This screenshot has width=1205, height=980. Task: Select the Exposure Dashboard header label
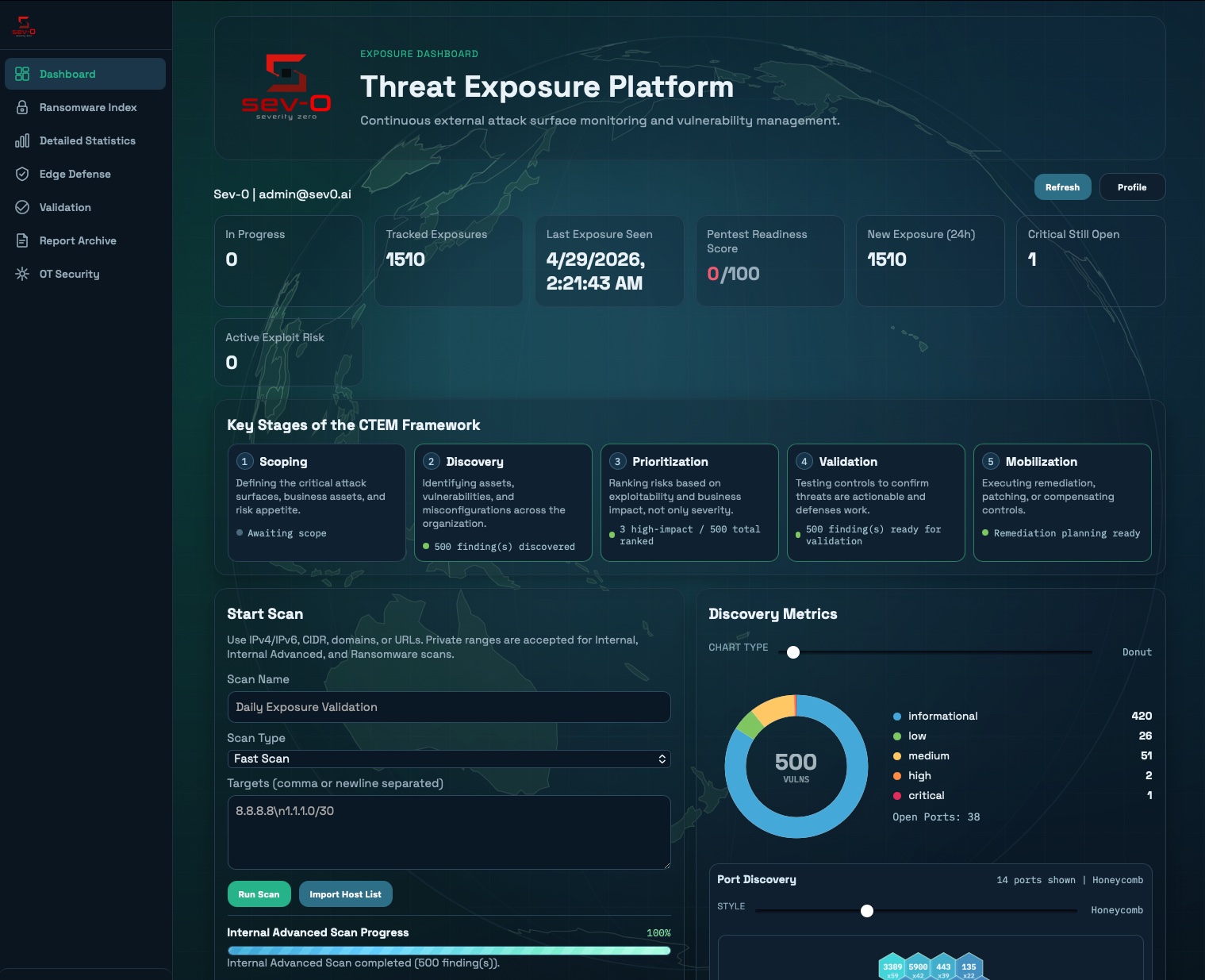point(419,53)
